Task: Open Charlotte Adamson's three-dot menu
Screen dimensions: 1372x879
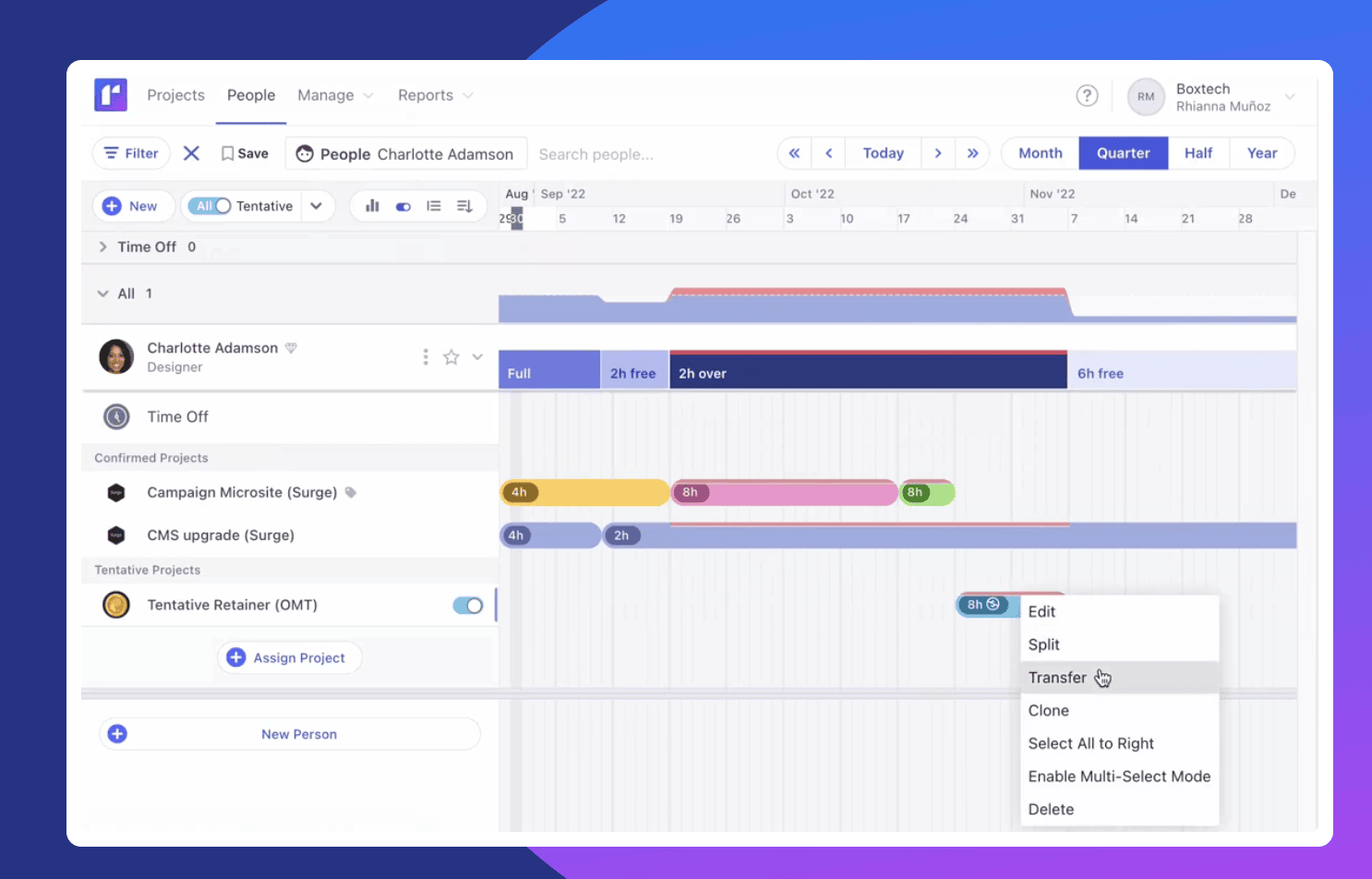Action: tap(425, 356)
